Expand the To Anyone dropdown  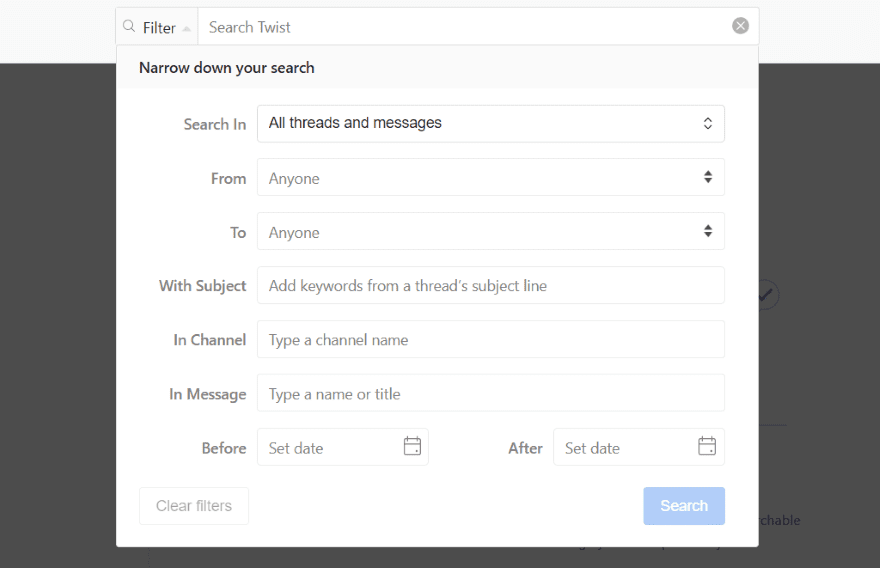coord(490,232)
